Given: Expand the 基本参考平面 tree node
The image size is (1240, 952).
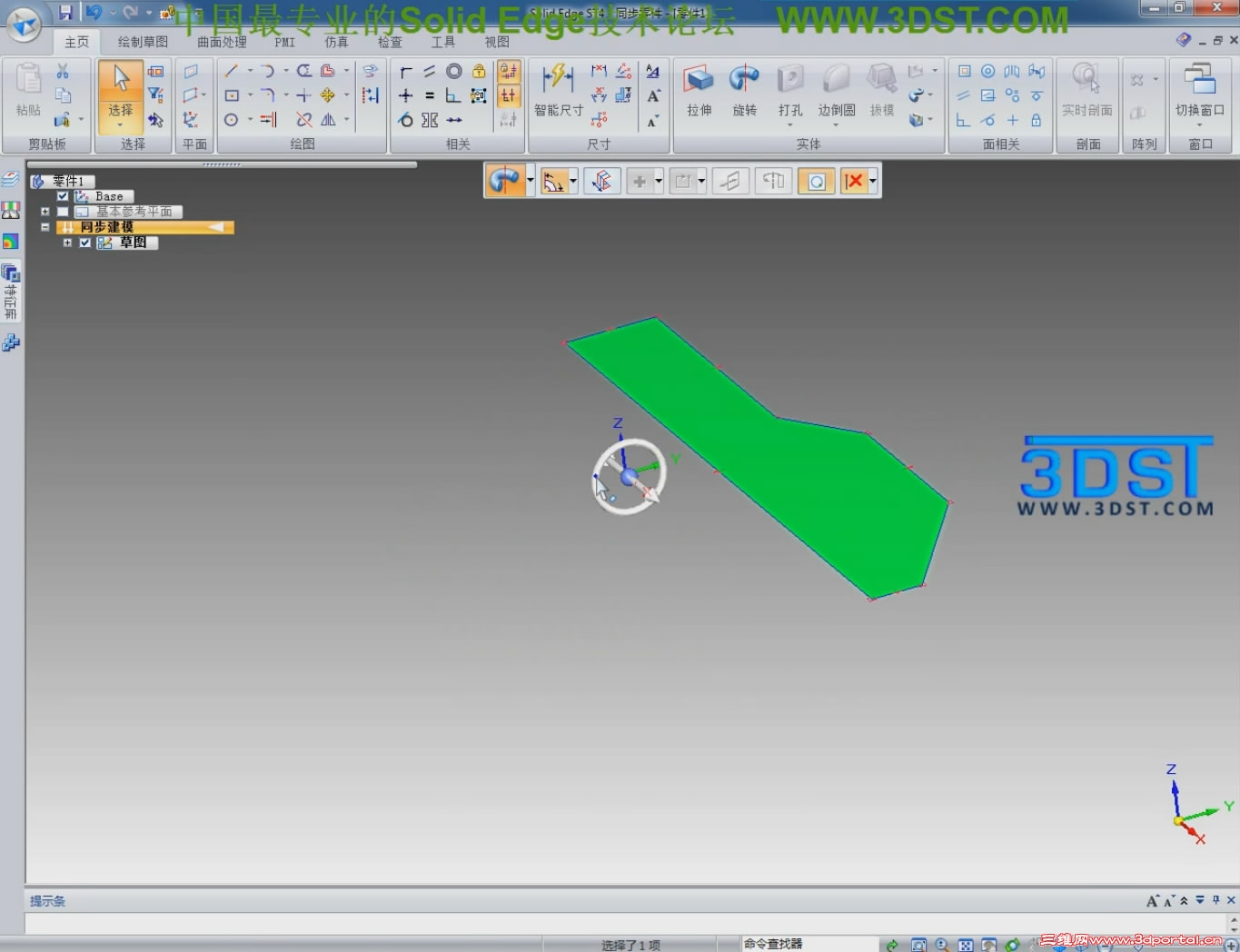Looking at the screenshot, I should pos(45,212).
